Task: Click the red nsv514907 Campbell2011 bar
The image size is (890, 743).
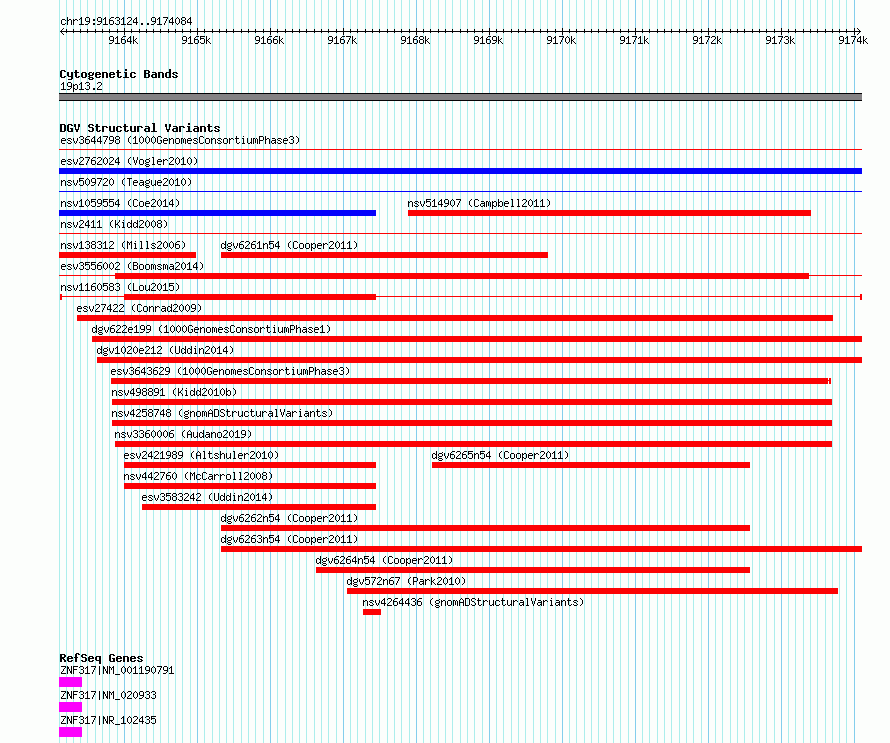Action: 609,213
